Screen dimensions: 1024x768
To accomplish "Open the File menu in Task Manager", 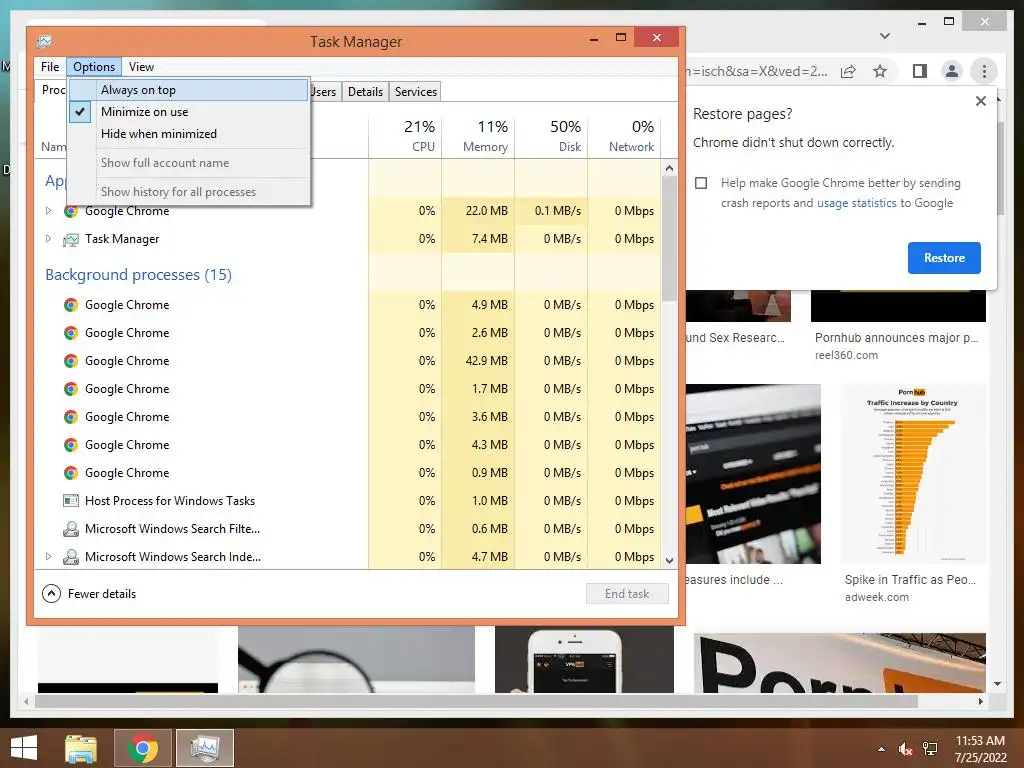I will 50,67.
